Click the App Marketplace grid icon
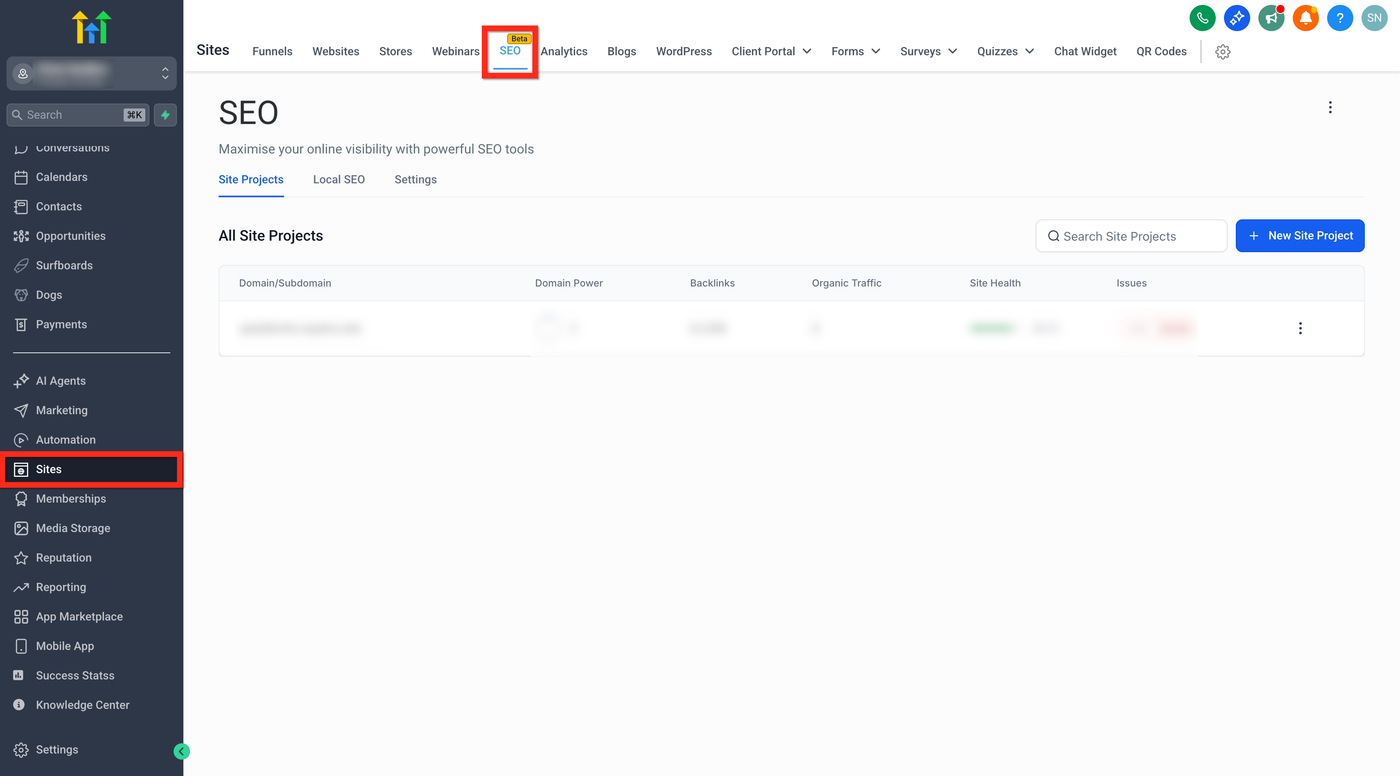The width and height of the screenshot is (1400, 776). click(x=21, y=617)
